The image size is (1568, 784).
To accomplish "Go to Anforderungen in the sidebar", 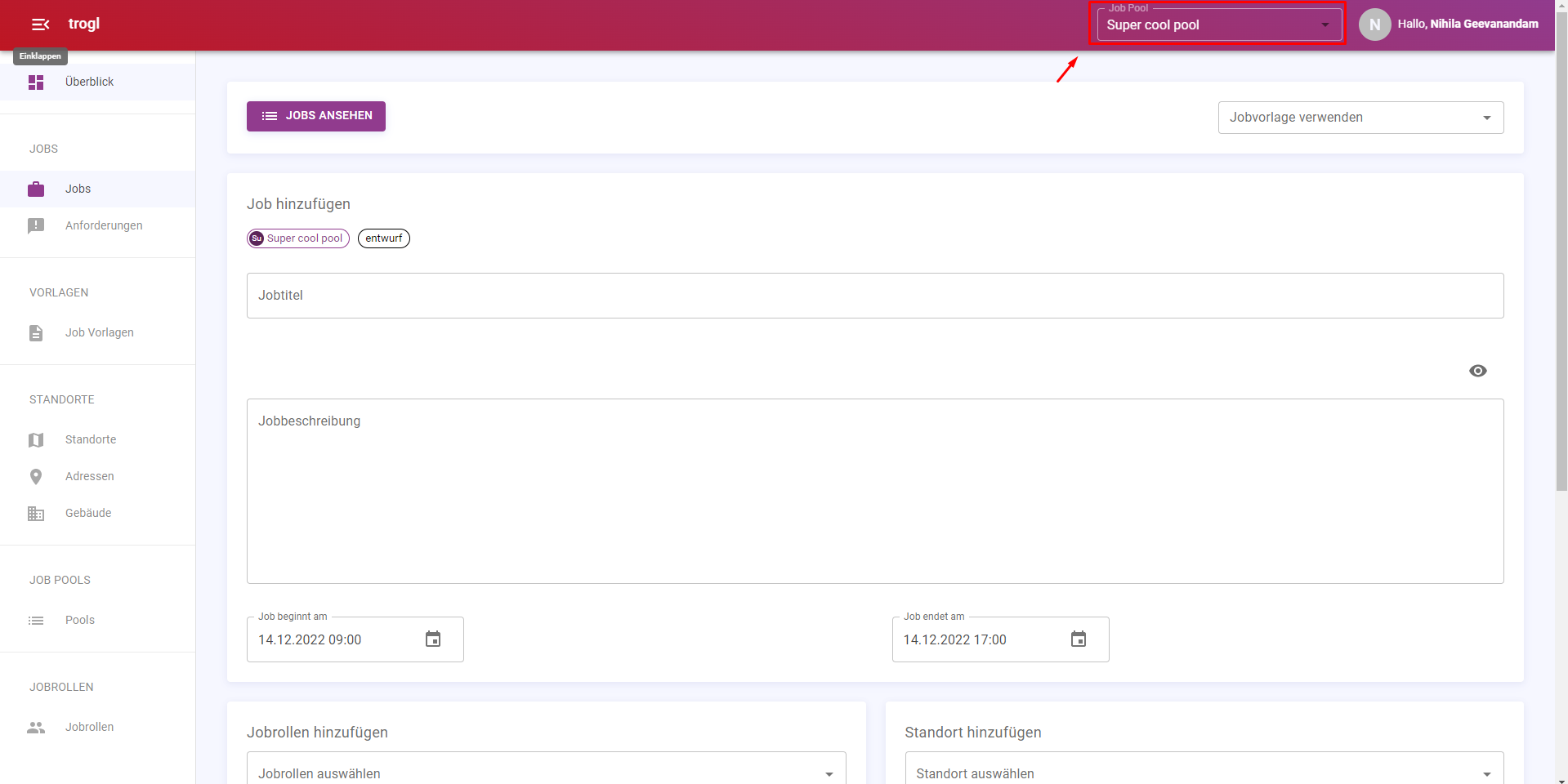I will 104,225.
